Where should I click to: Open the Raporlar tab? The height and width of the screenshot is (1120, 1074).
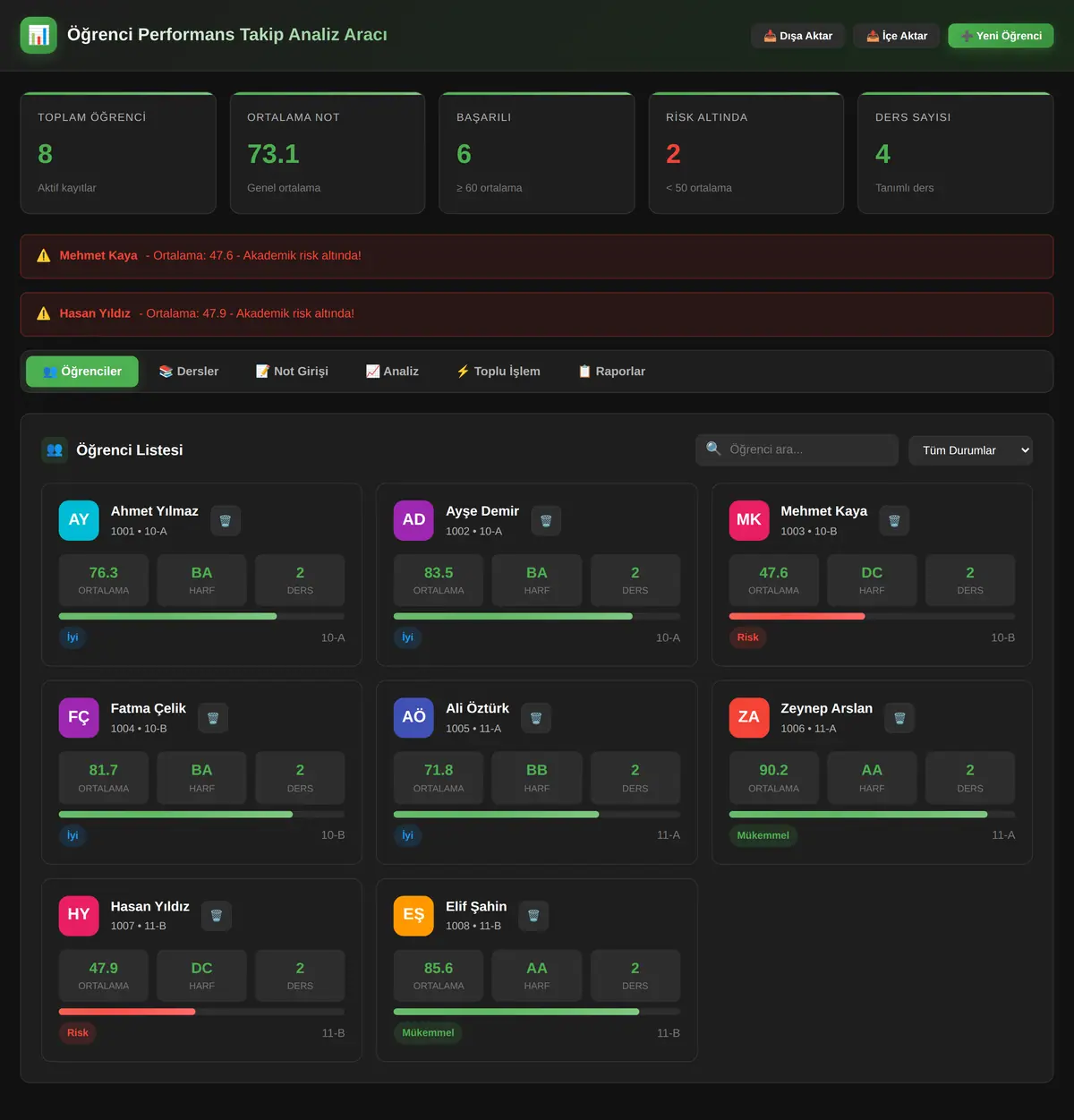[611, 372]
